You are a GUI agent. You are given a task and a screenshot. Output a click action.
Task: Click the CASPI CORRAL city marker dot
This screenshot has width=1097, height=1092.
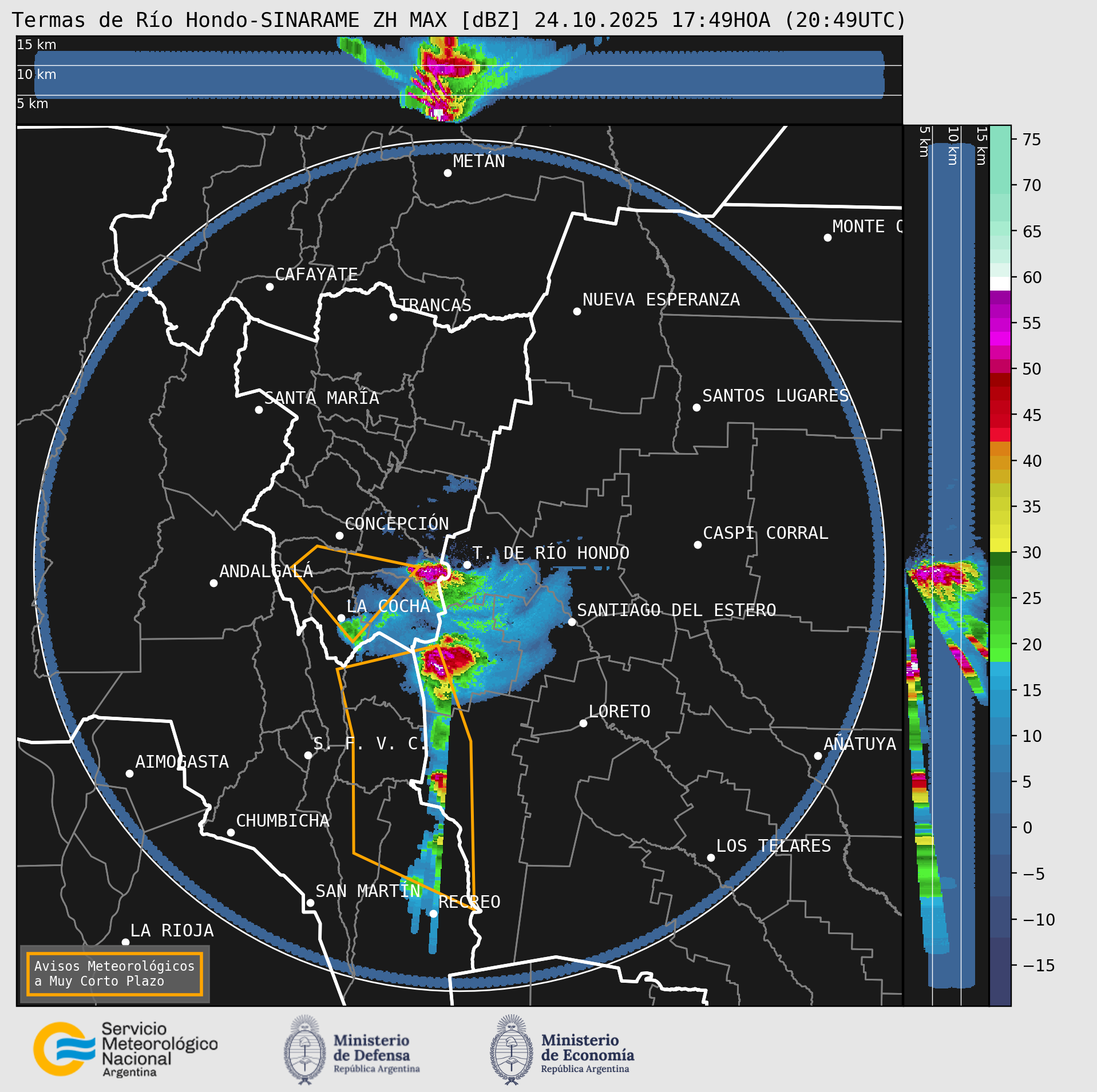[x=698, y=545]
